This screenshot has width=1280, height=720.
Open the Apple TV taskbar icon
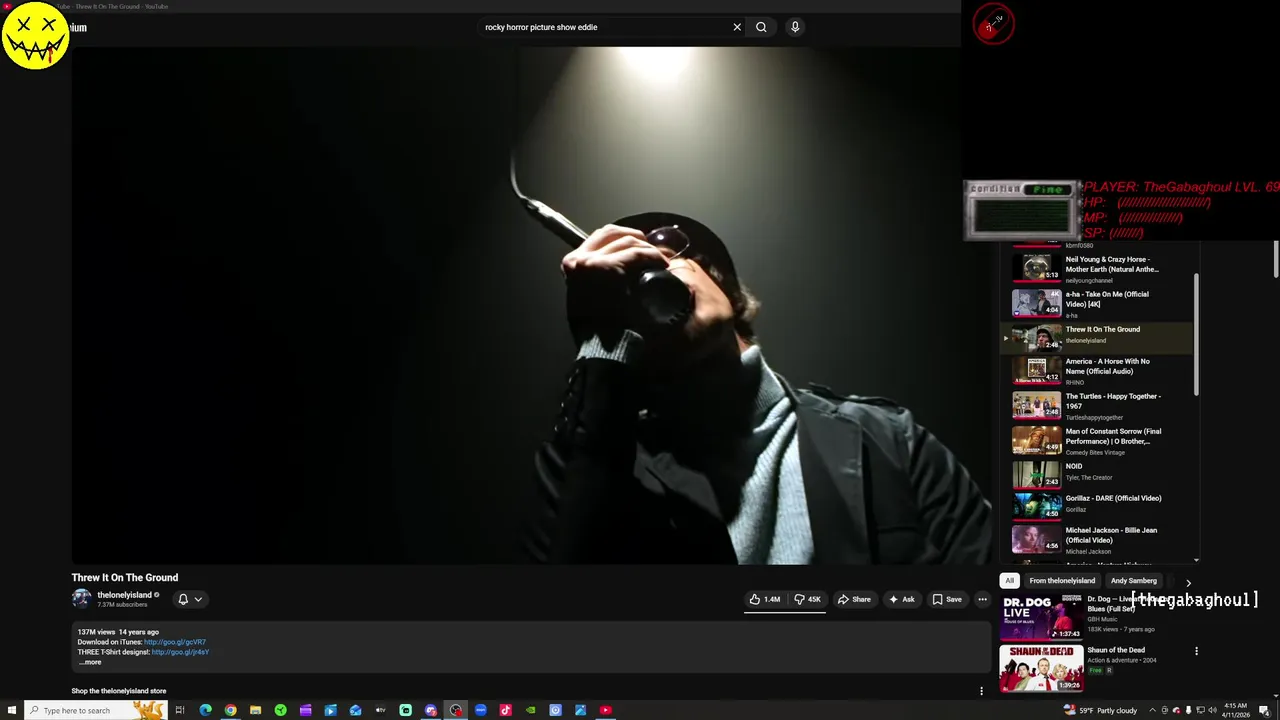[380, 710]
